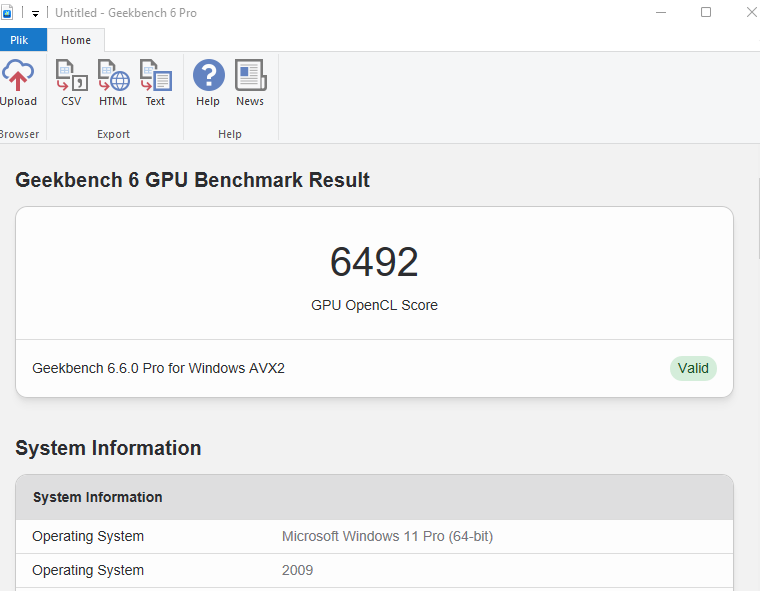Click the Geekbench app icon in title bar
The width and height of the screenshot is (760, 591).
(6, 13)
